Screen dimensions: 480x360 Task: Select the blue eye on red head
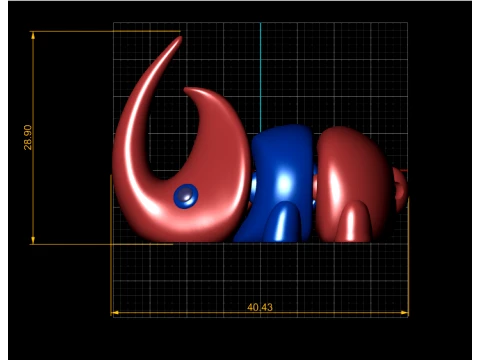[186, 196]
